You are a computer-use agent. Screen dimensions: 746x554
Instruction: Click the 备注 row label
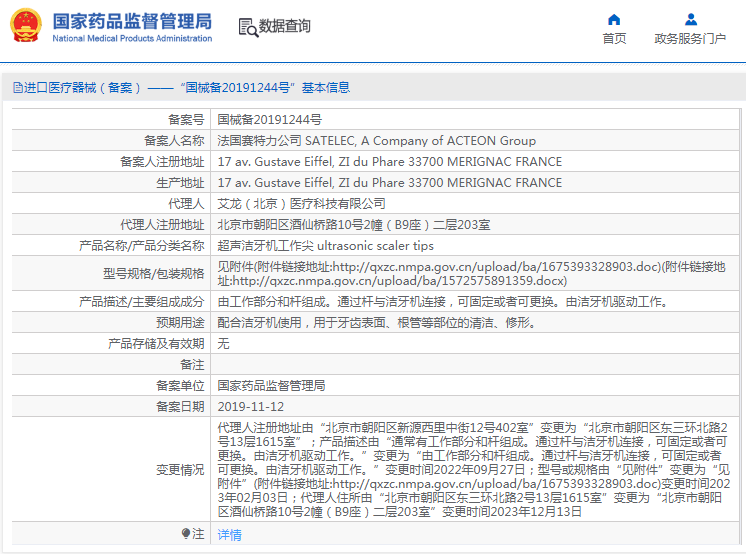[192, 365]
